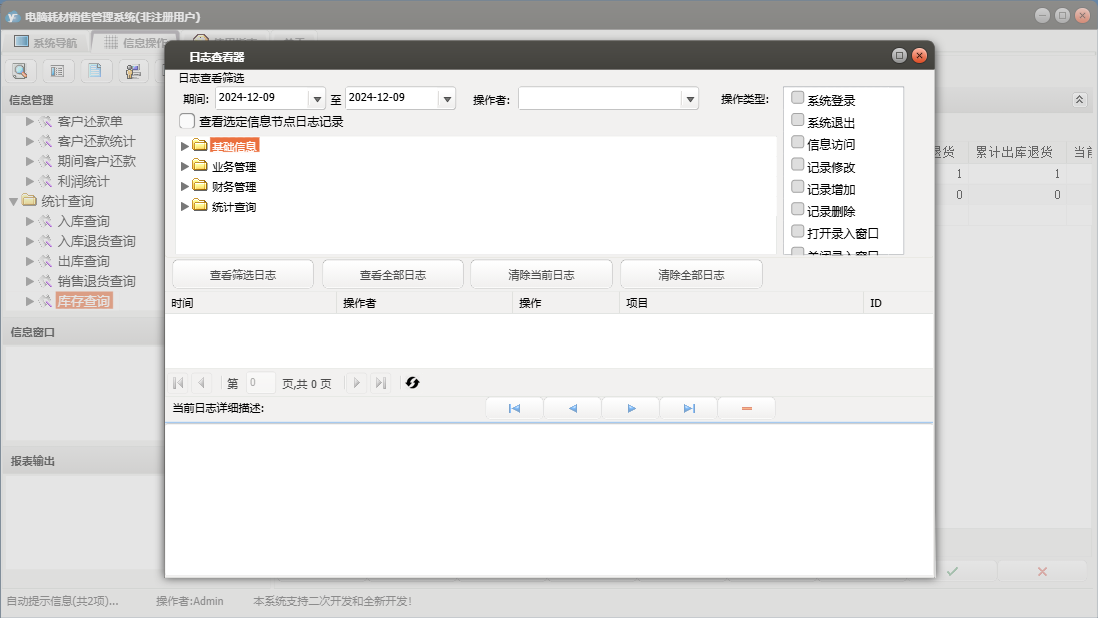Check the 记录修改 checkbox

click(798, 165)
